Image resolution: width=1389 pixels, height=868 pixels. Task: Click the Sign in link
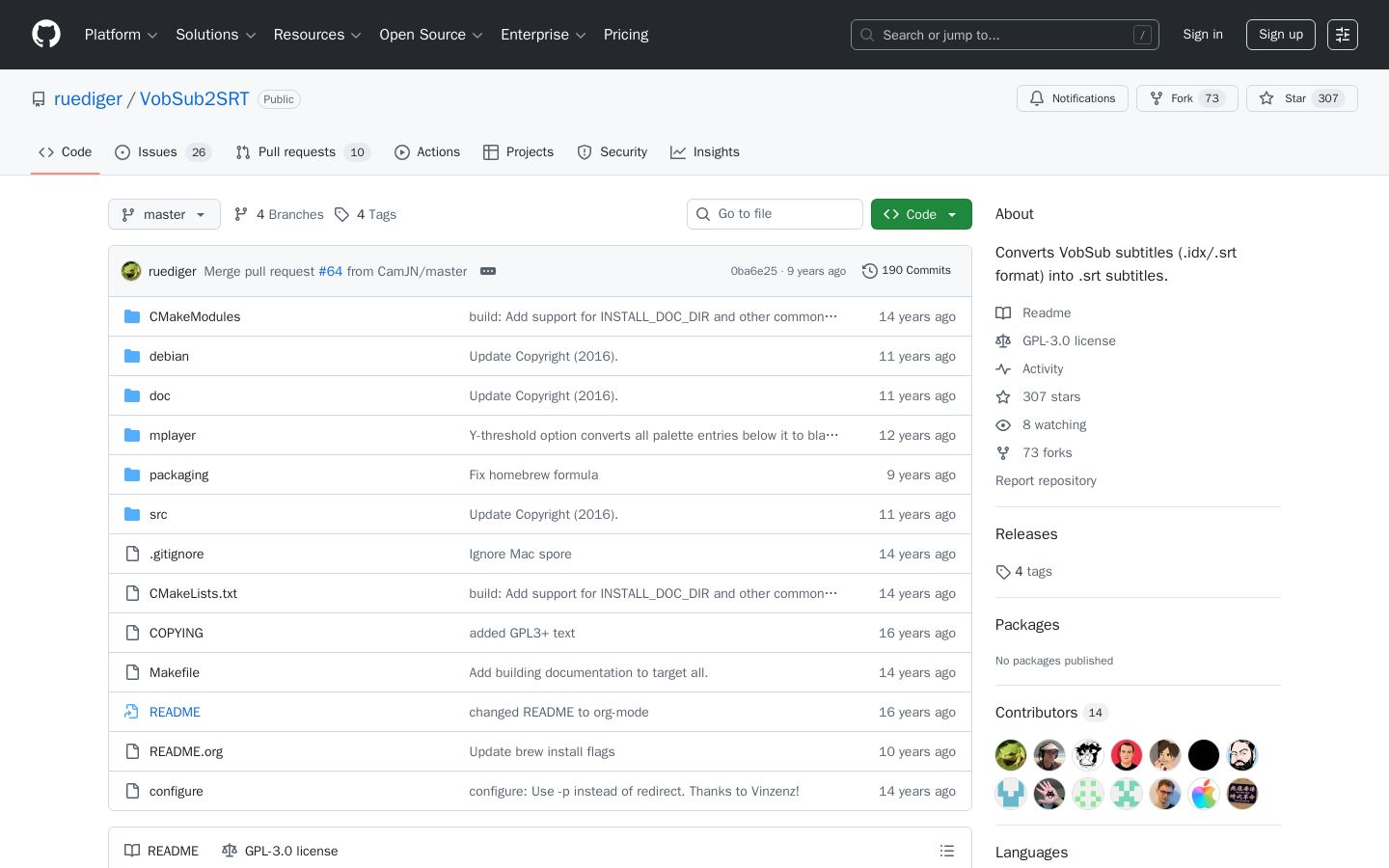pyautogui.click(x=1203, y=35)
